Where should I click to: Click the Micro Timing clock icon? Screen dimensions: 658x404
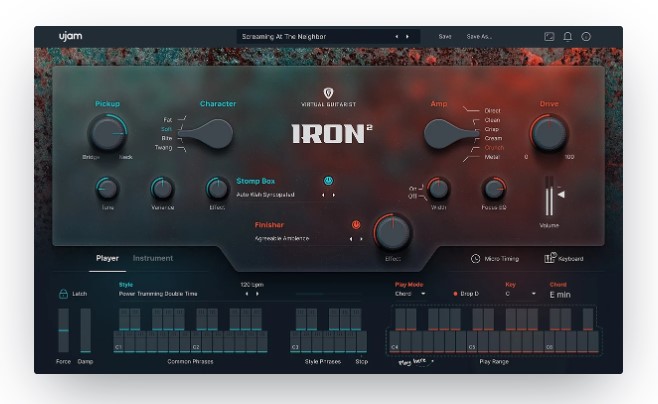point(475,258)
